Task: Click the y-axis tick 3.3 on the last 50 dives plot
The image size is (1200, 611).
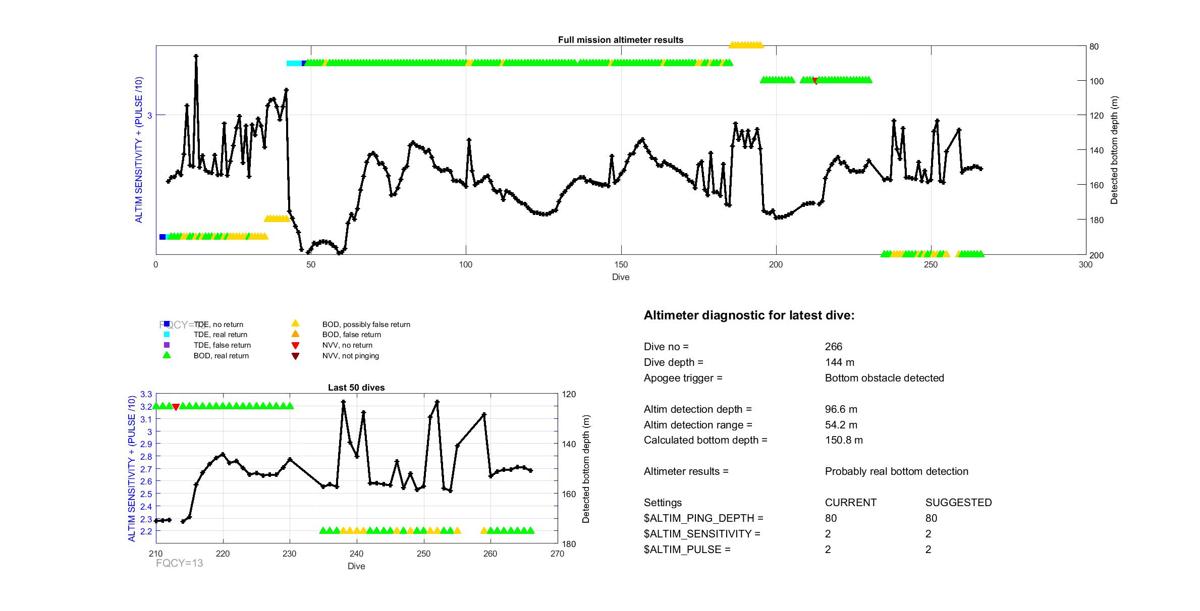Action: tap(145, 395)
